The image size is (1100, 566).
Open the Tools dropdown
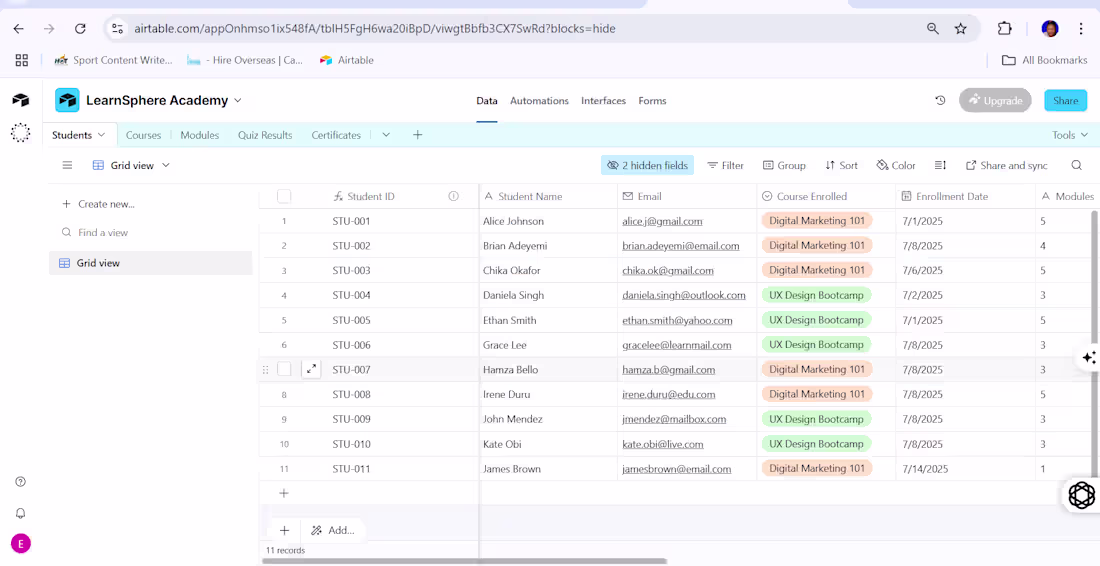[1068, 135]
